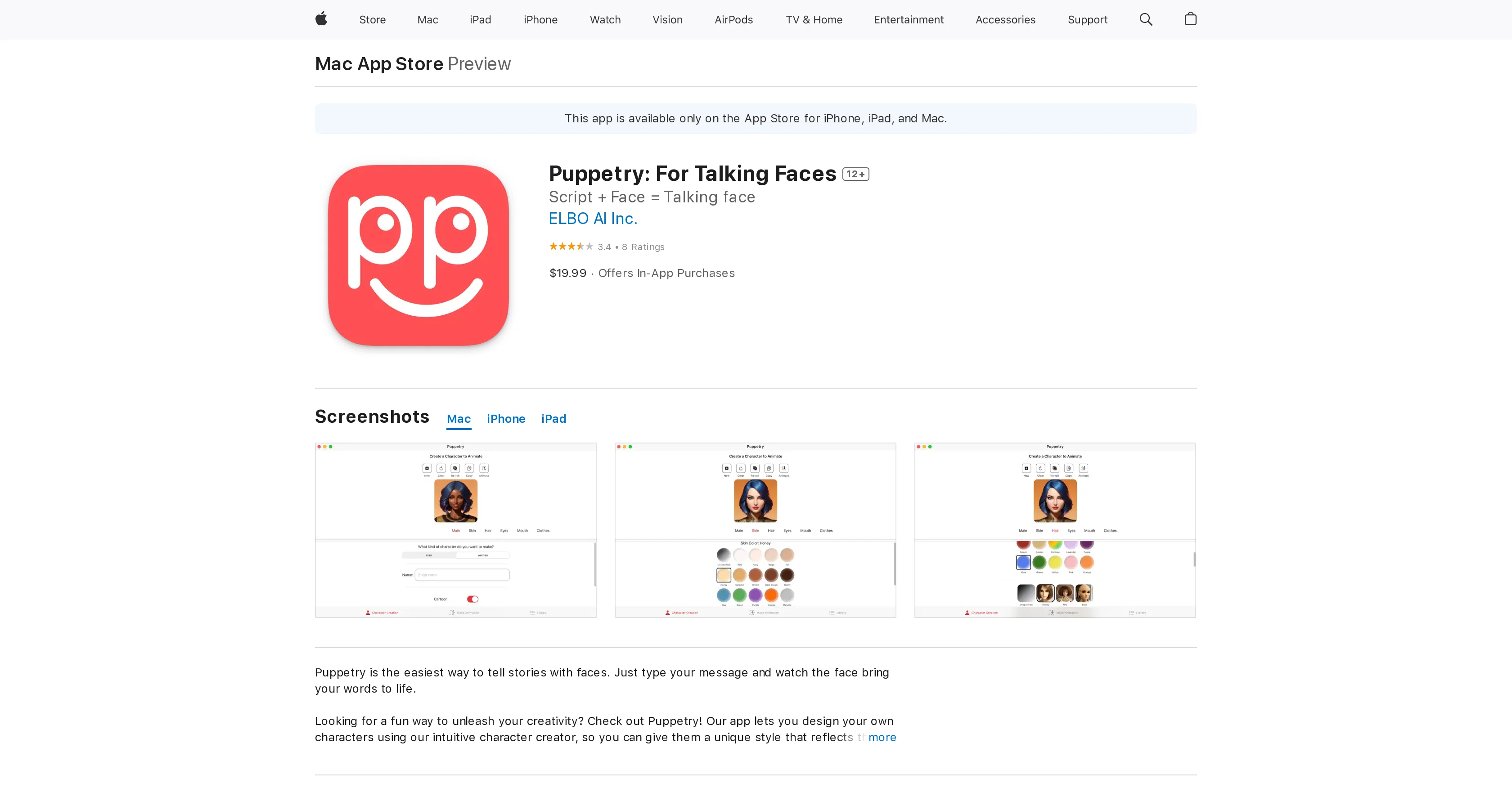Open Mac in navigation bar
1512x788 pixels.
[427, 19]
